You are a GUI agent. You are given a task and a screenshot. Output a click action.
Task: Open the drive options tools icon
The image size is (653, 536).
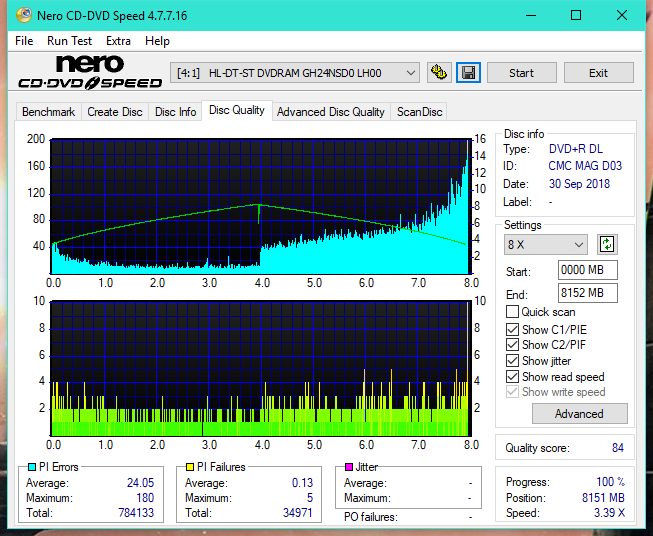point(439,73)
